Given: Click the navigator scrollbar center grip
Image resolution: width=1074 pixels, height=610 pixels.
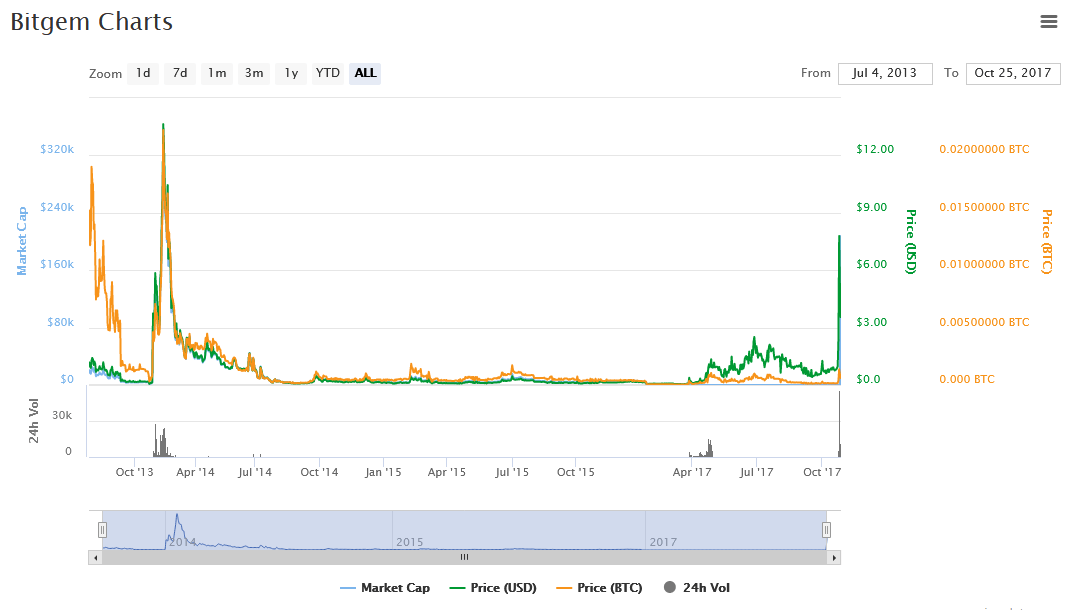Looking at the screenshot, I should [464, 558].
